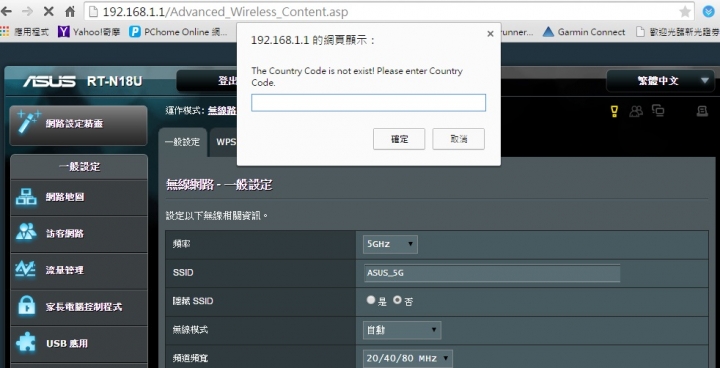720x368 pixels.
Task: Open the apps grid bookmark
Action: click(x=25, y=32)
